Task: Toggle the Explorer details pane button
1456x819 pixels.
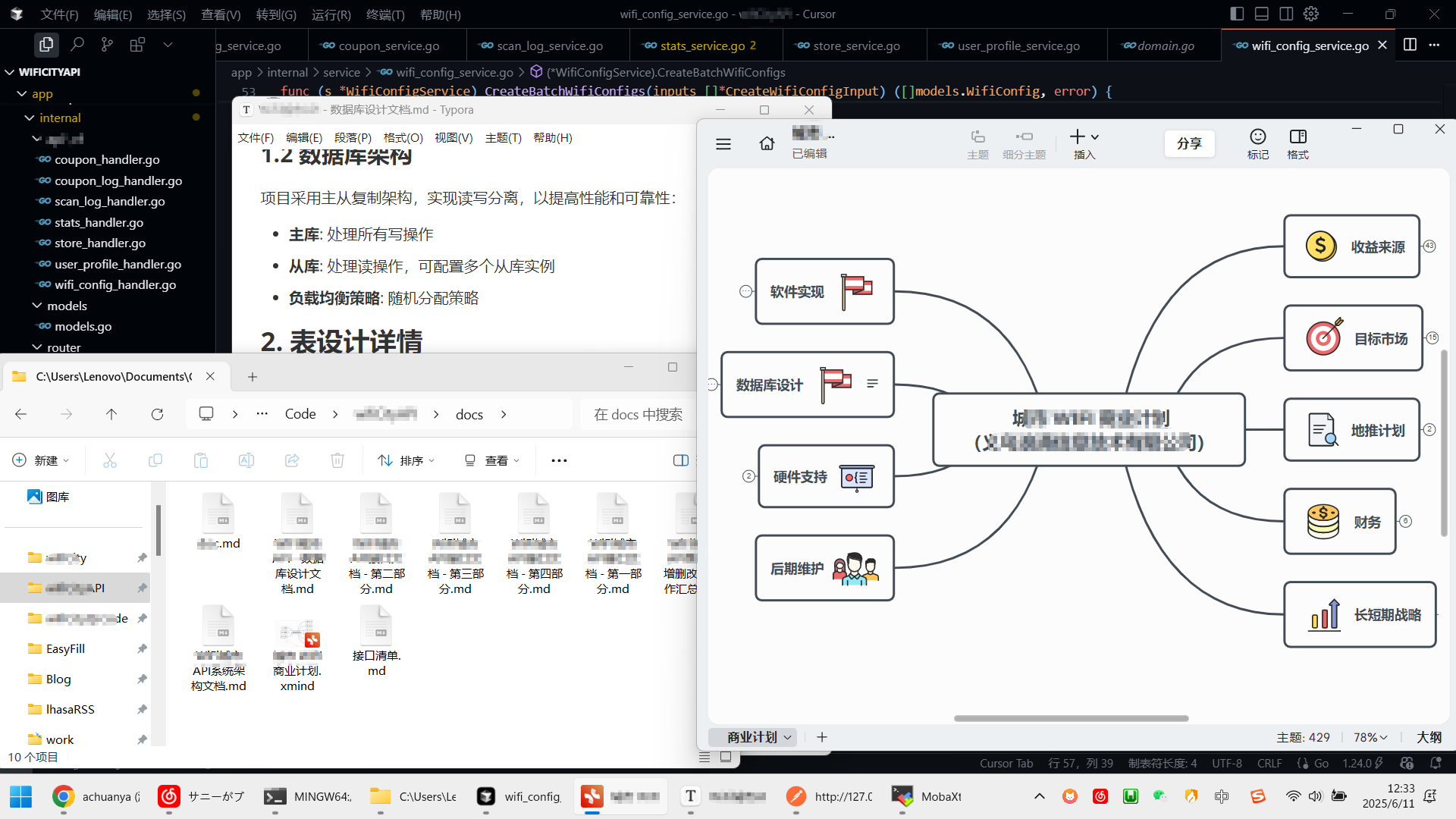Action: 680,460
